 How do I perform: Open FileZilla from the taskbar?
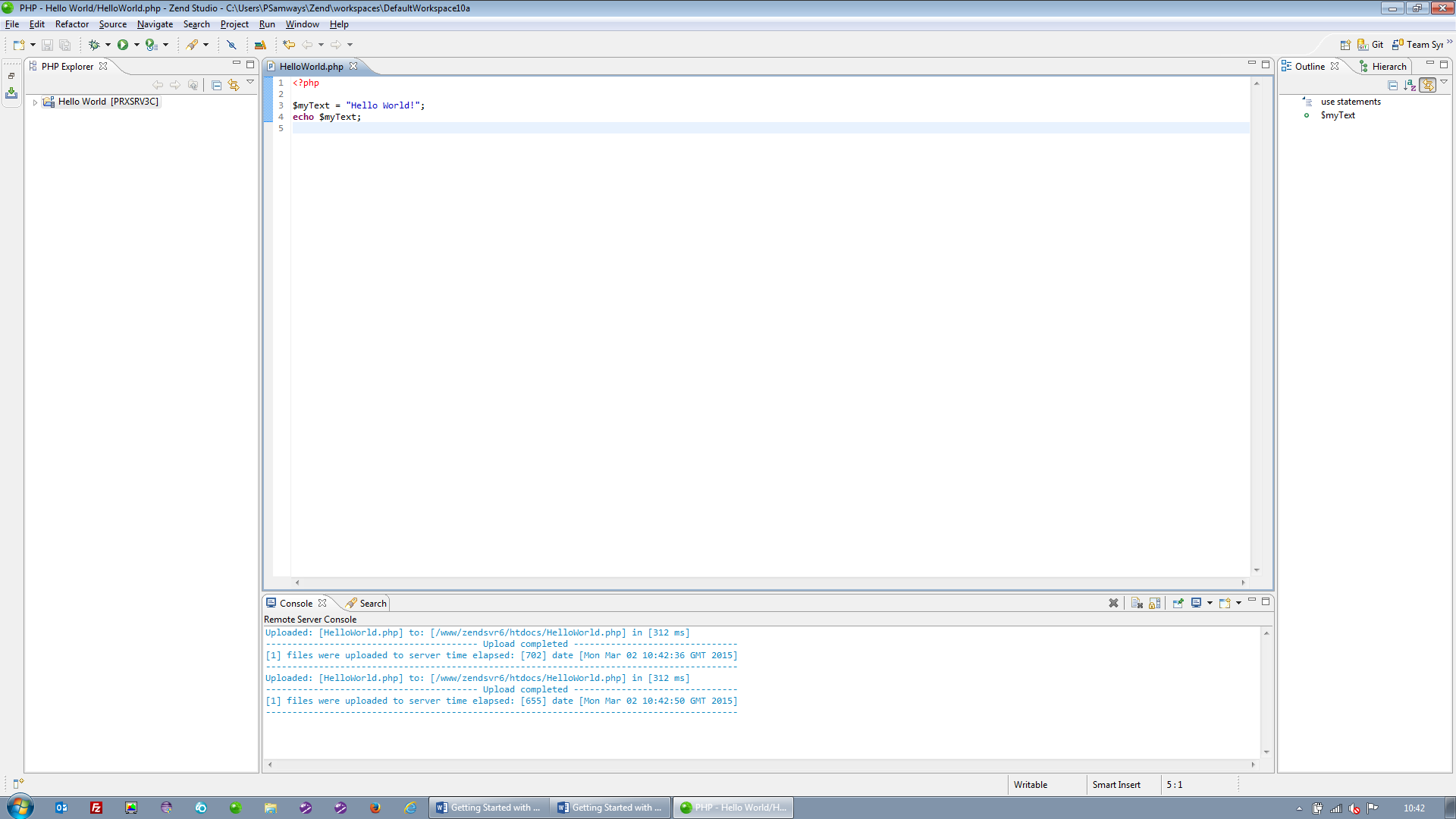(96, 808)
